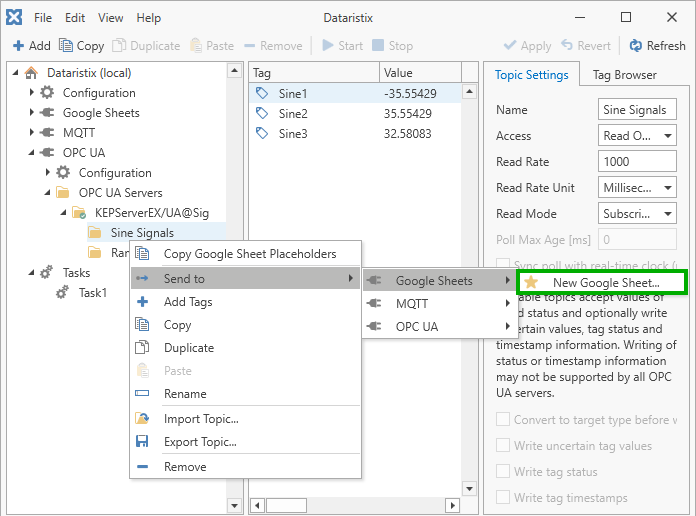
Task: Select the Sine Signals tree item
Action: click(156, 233)
